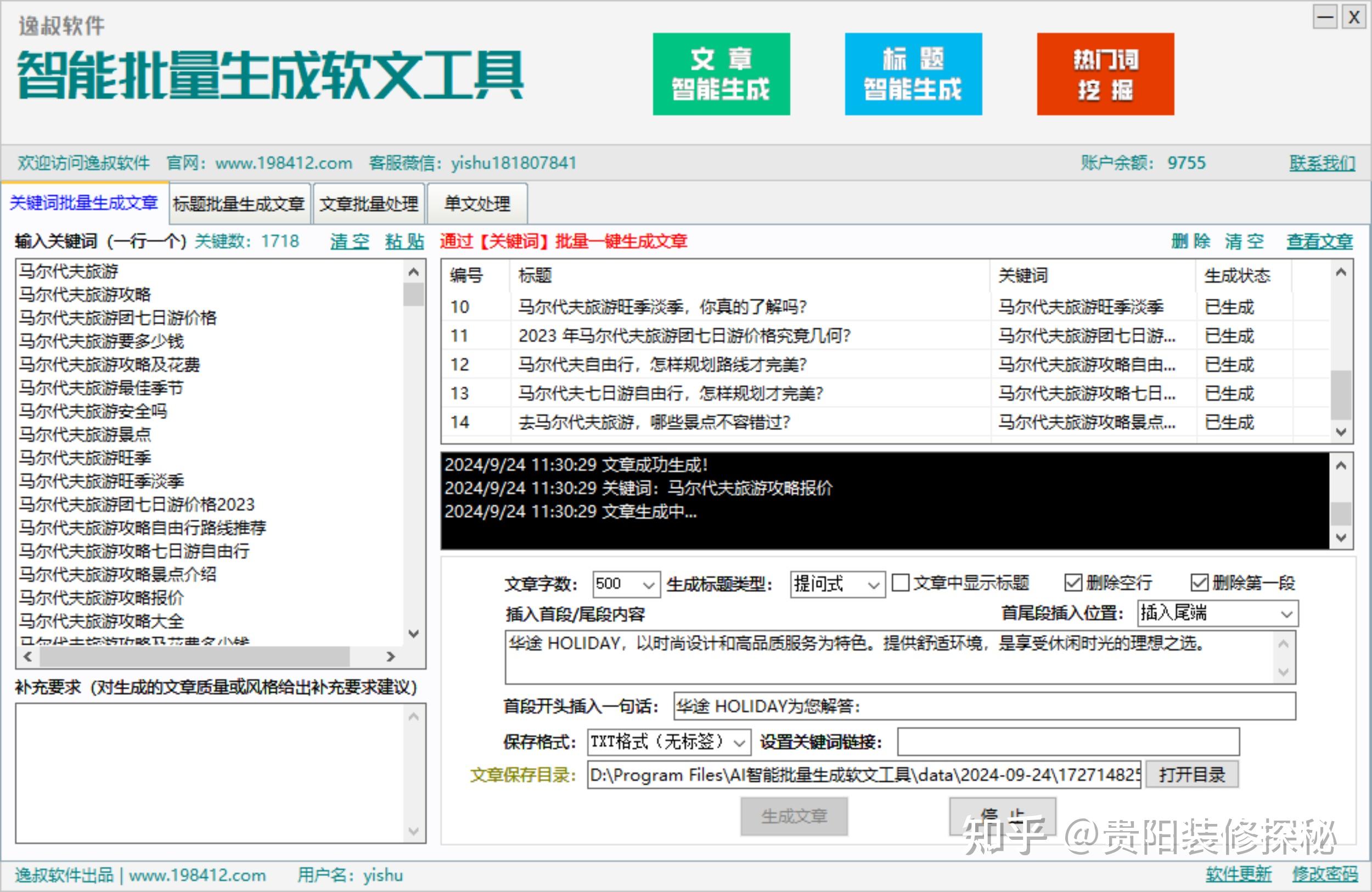Open the 文章批量处理 tab
This screenshot has width=1372, height=892.
[369, 204]
